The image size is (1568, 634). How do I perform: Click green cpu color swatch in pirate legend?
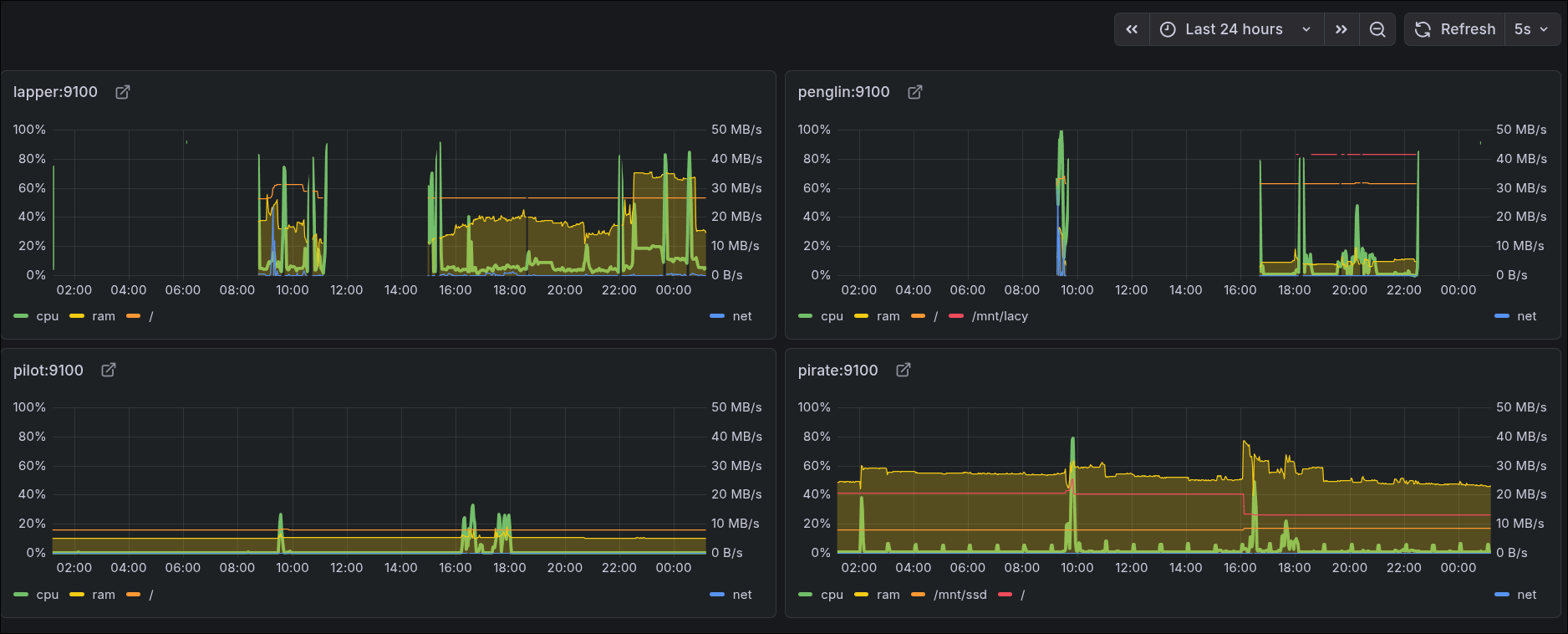coord(806,595)
